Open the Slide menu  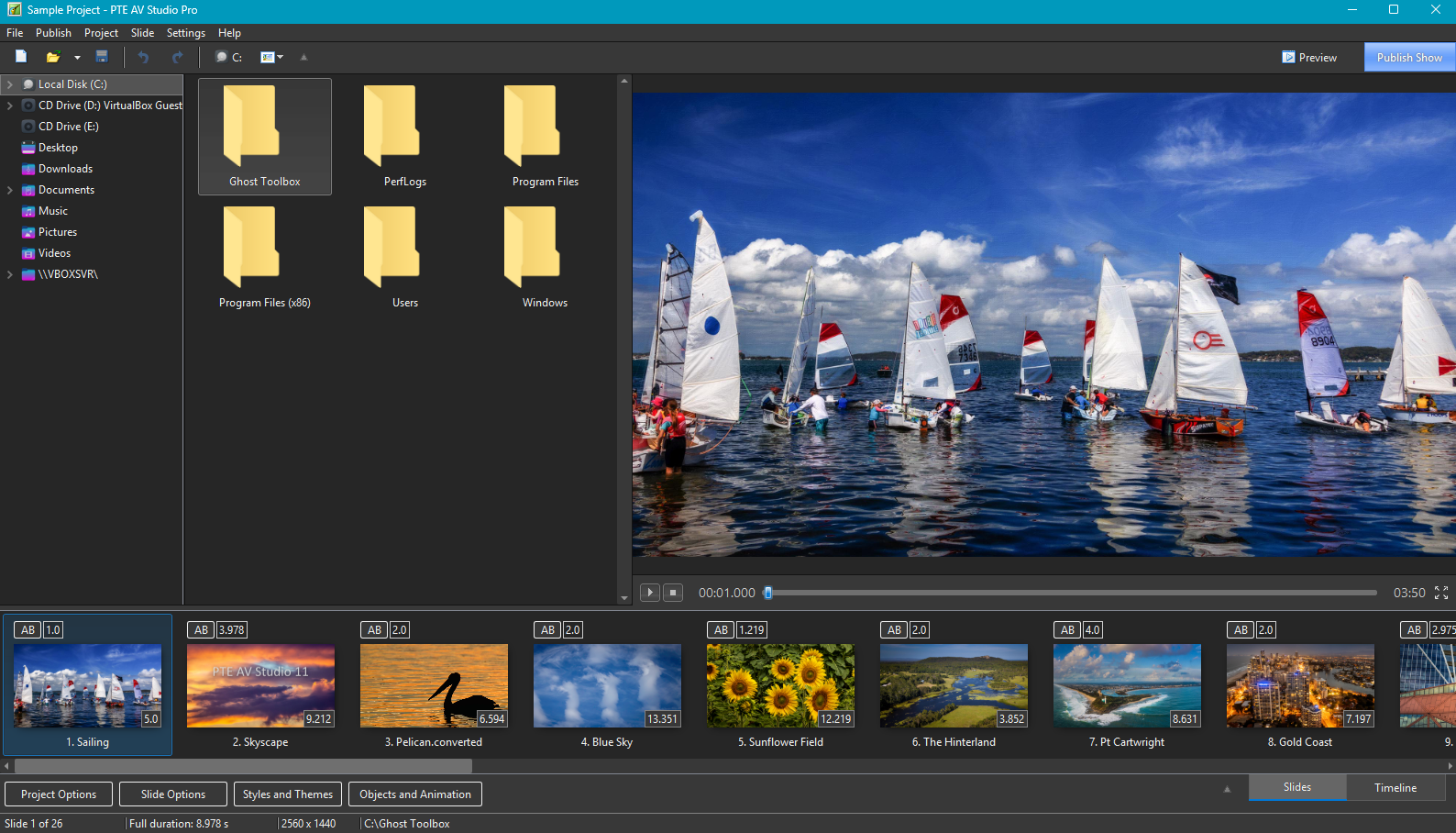pos(142,33)
